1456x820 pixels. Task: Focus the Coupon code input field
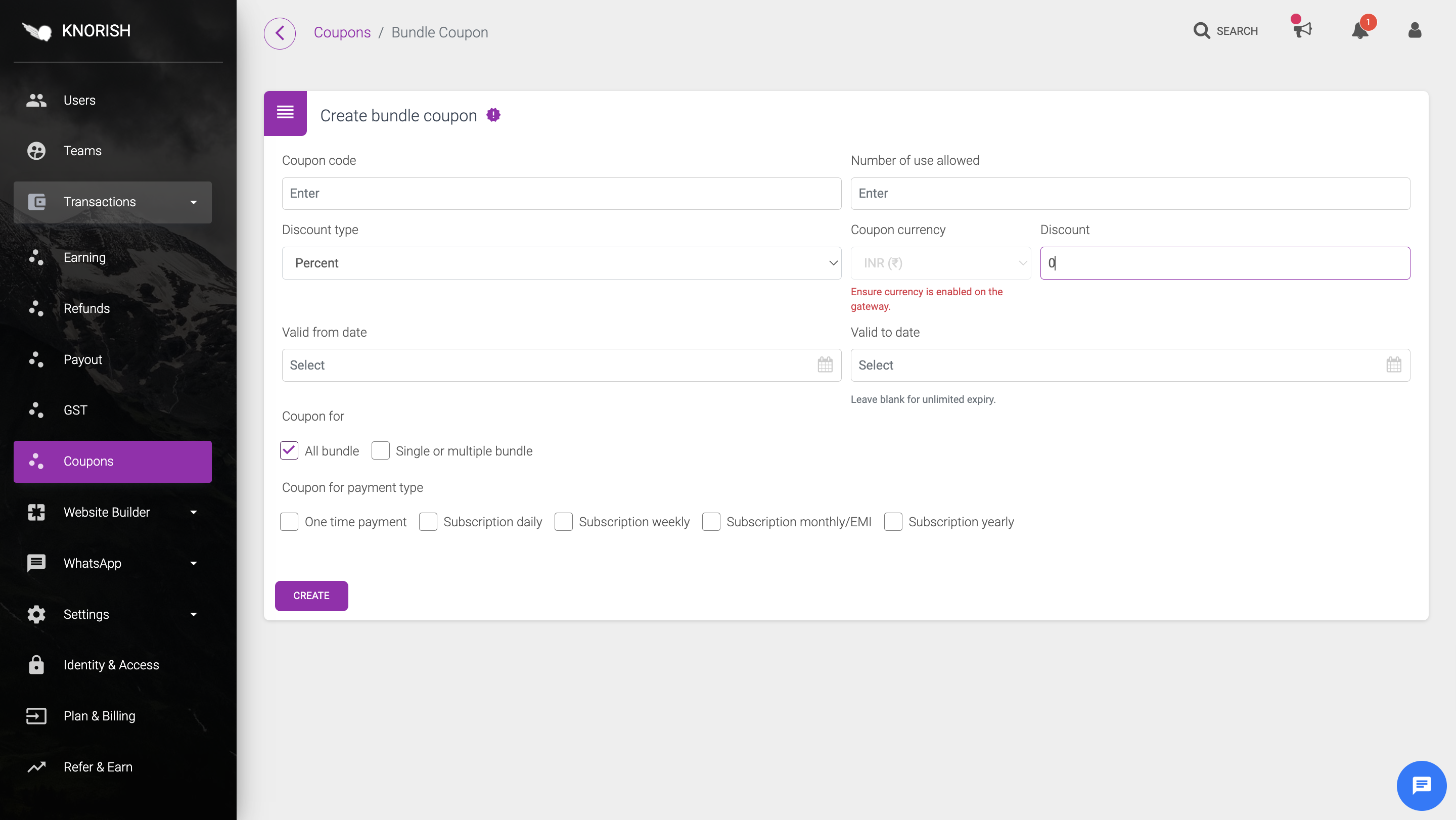561,193
